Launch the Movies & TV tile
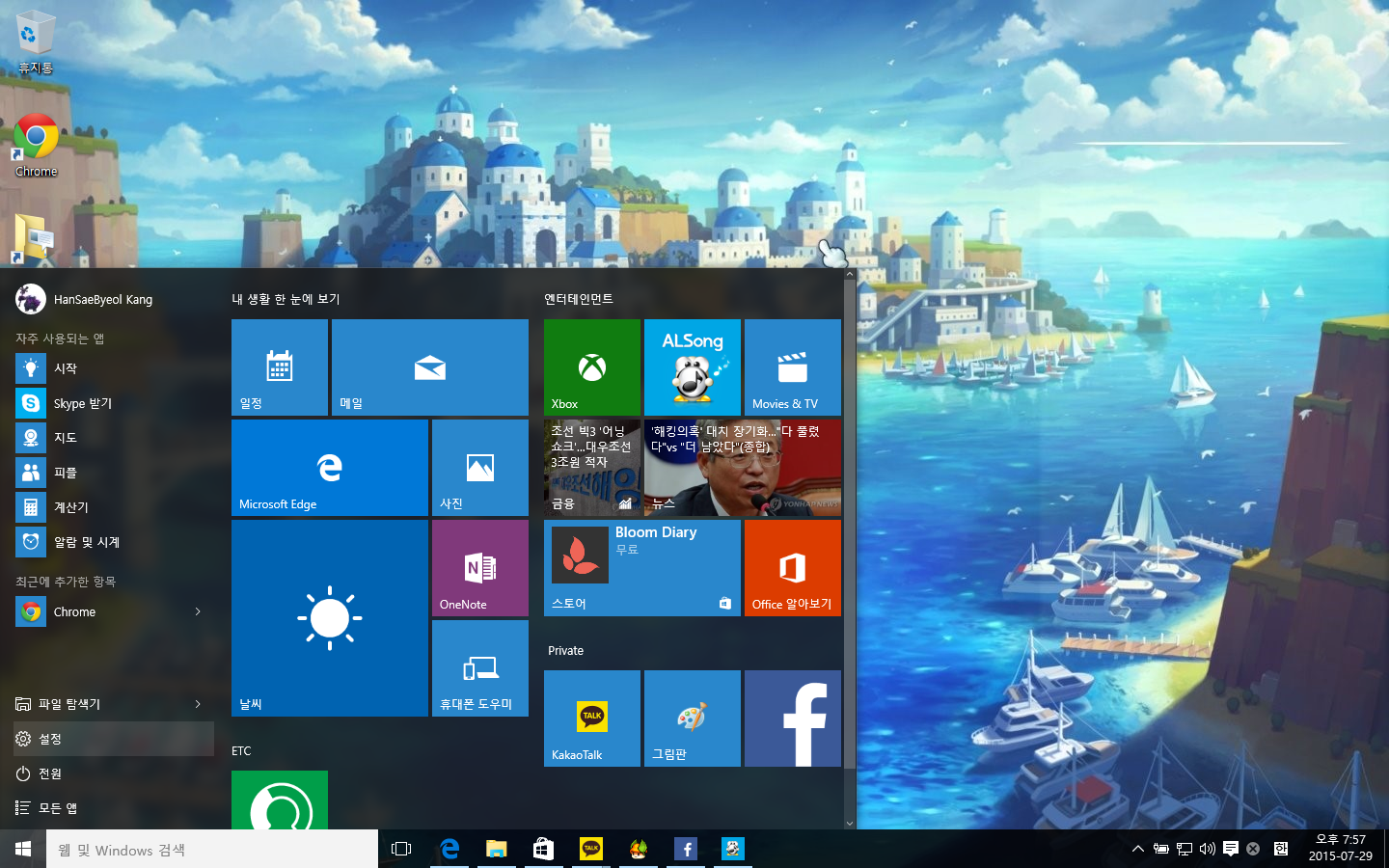The width and height of the screenshot is (1389, 868). [x=792, y=367]
